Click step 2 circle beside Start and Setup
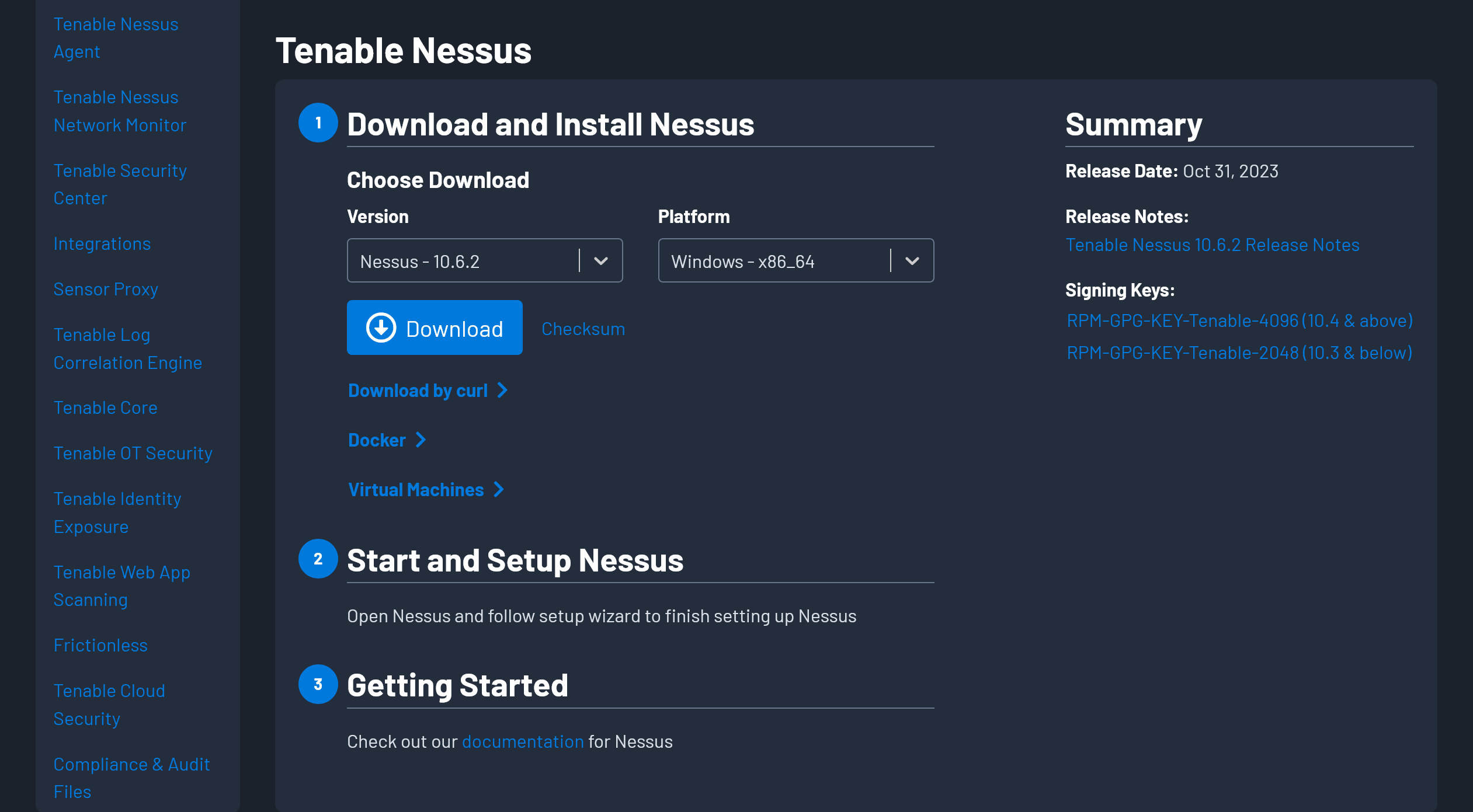The image size is (1473, 812). tap(318, 559)
